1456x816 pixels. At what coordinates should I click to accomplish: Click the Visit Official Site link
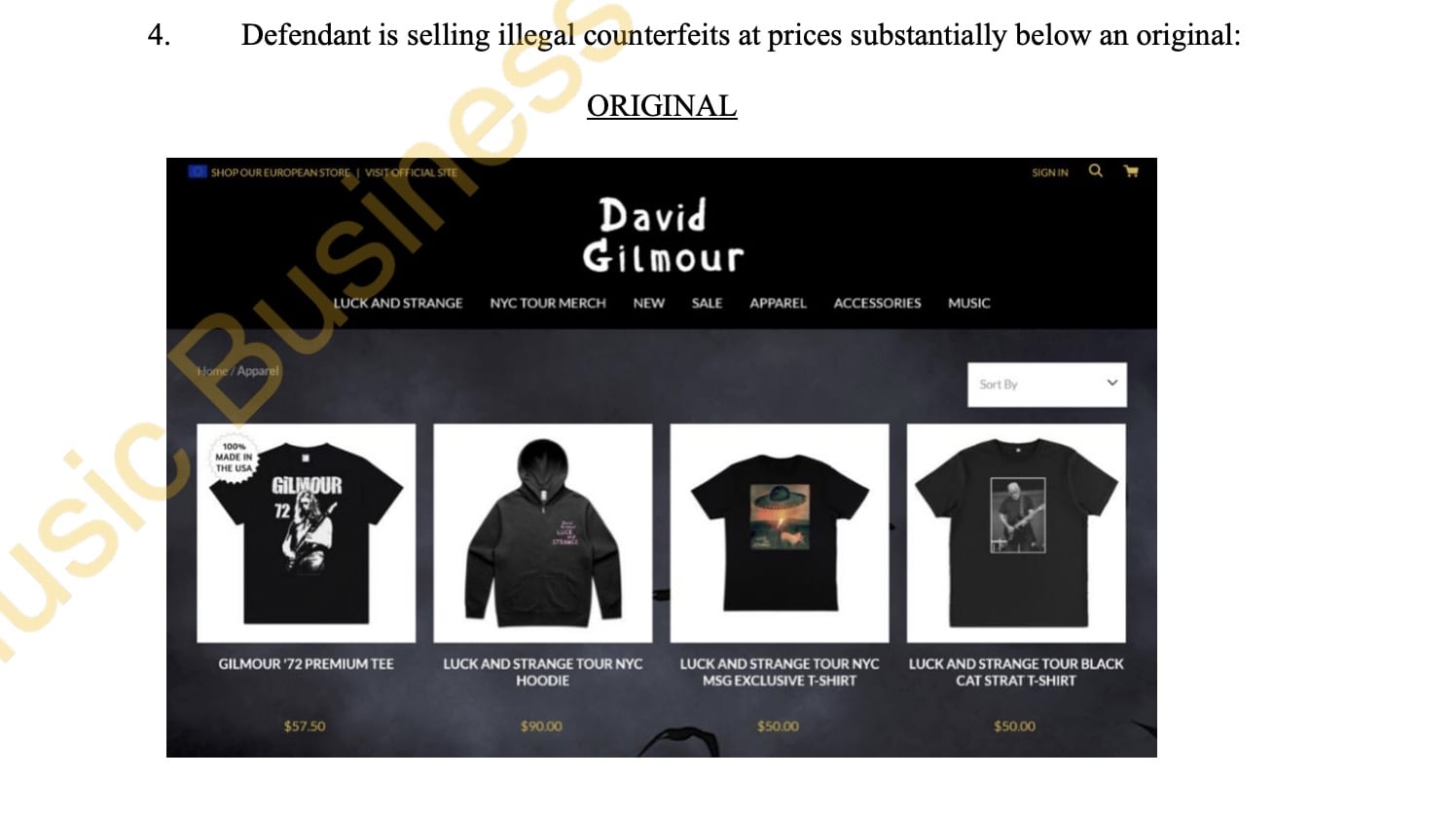[411, 172]
